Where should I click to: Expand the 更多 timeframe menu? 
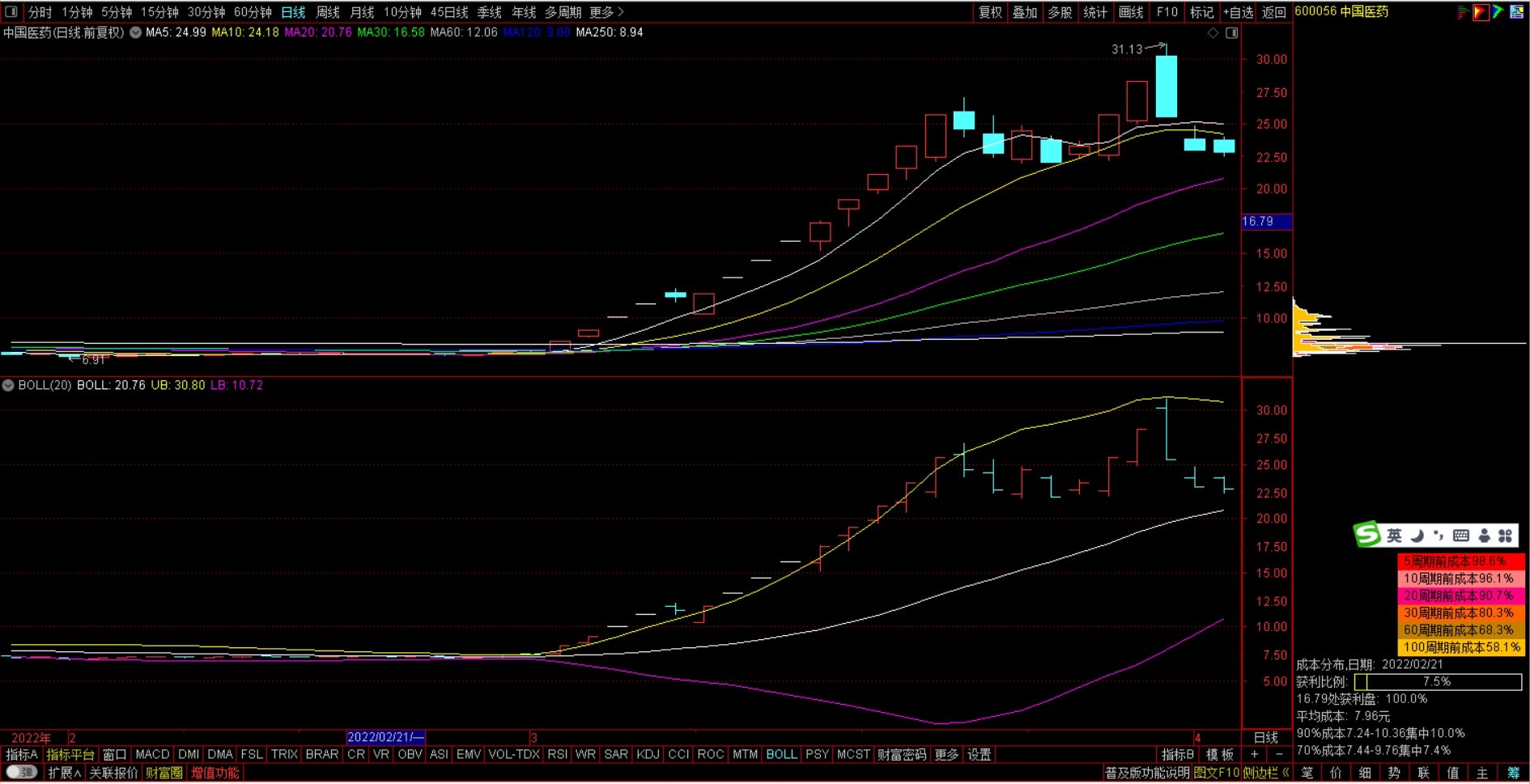click(x=606, y=12)
